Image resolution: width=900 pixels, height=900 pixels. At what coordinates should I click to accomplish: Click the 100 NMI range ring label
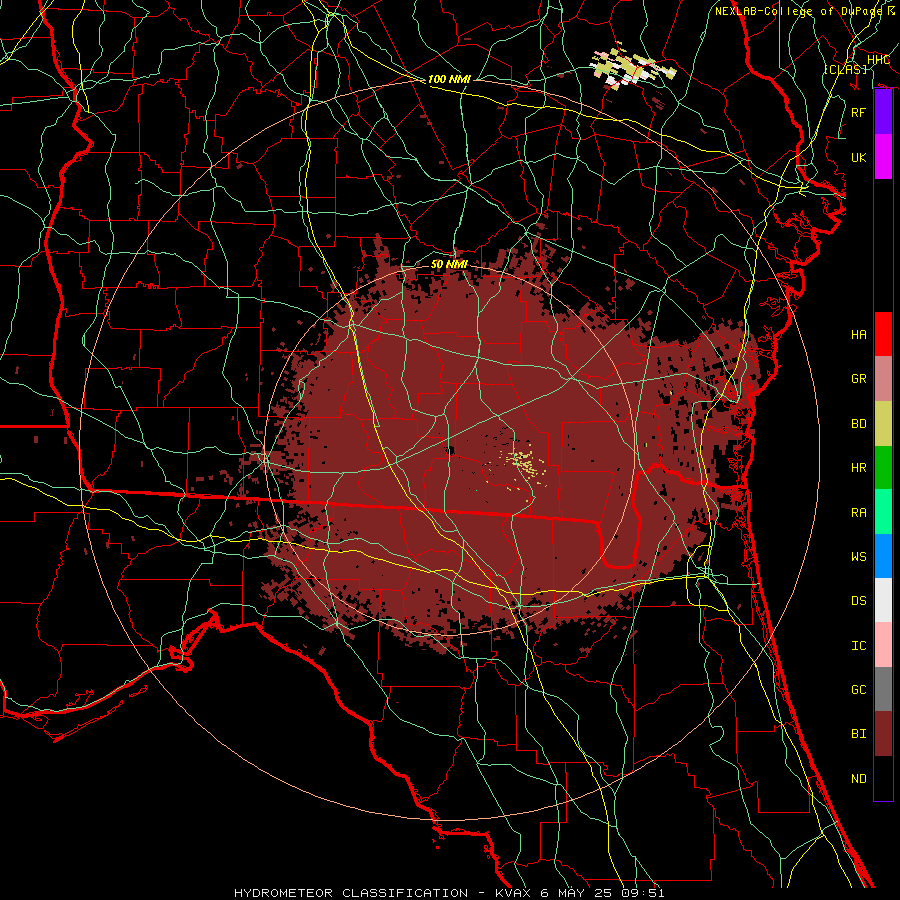coord(449,79)
